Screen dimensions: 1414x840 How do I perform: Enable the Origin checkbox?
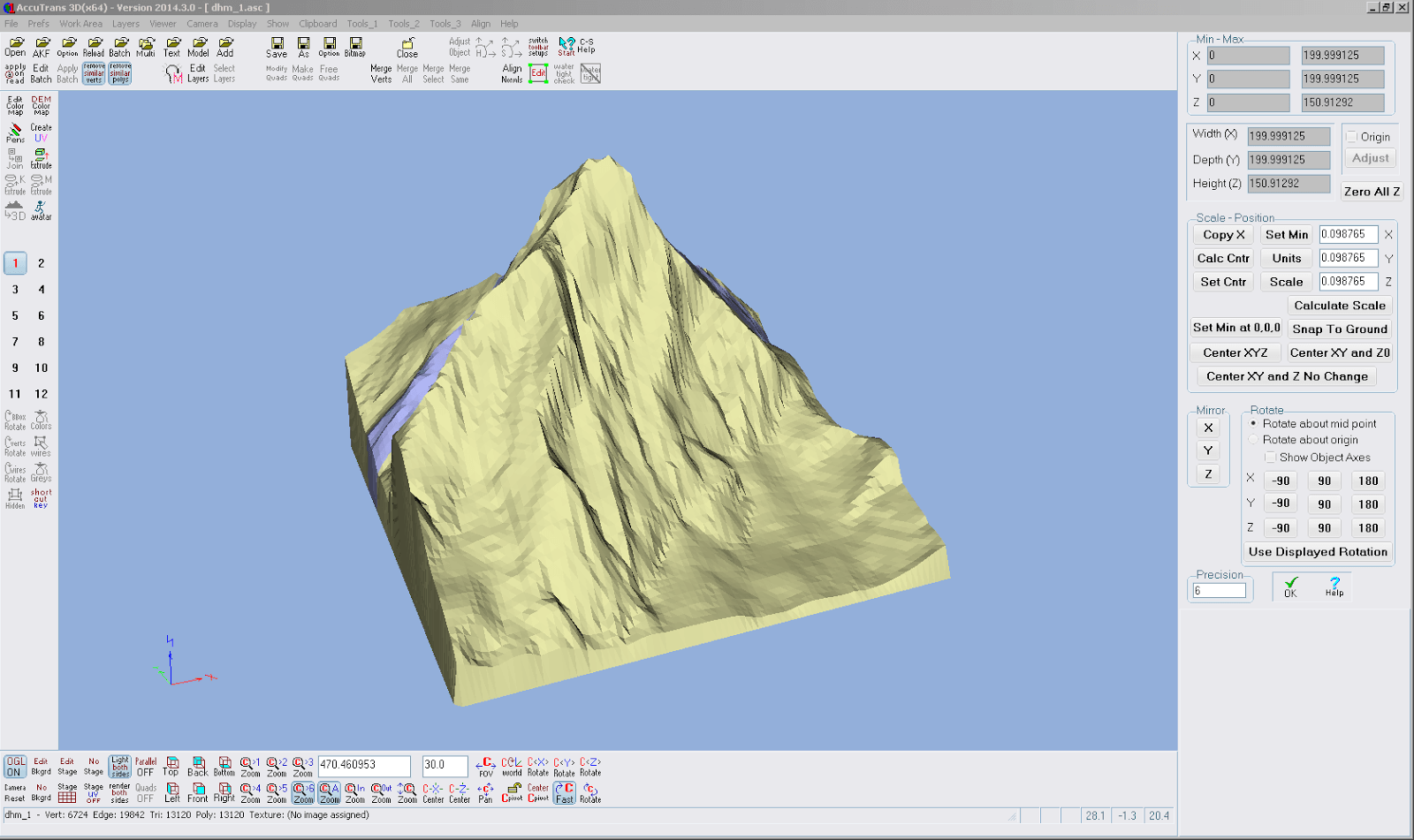[x=1352, y=137]
